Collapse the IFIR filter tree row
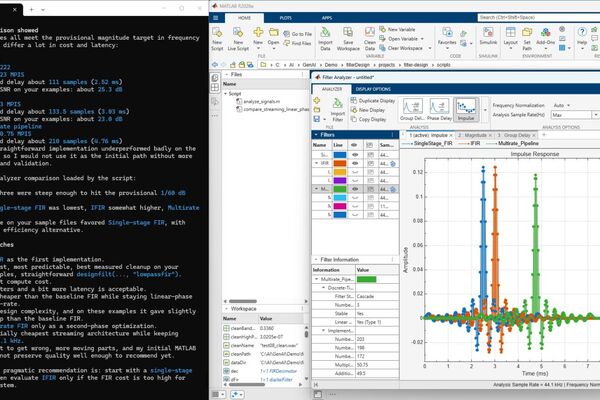Screen dimensions: 600x400 [316, 163]
